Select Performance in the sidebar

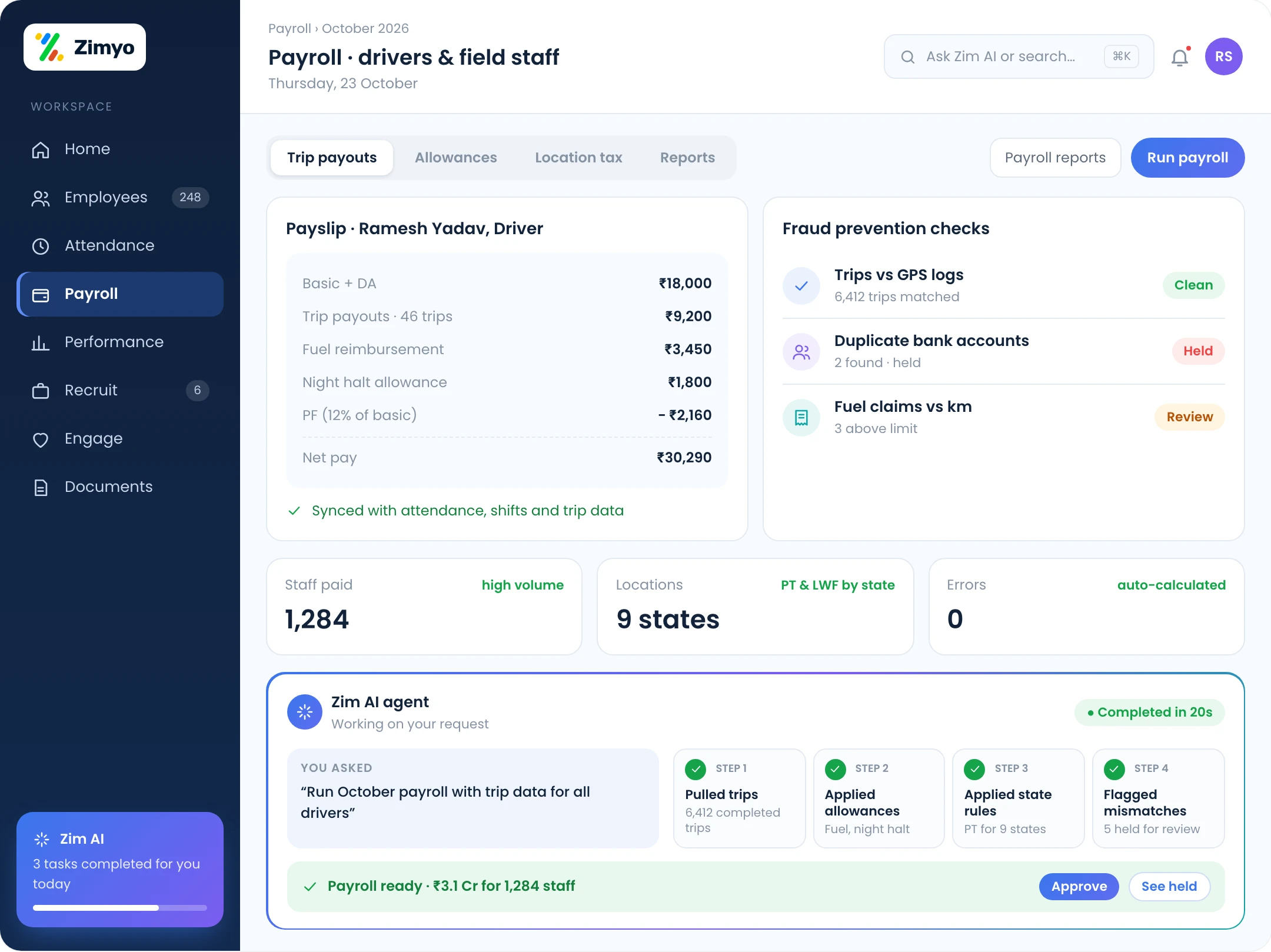(120, 342)
